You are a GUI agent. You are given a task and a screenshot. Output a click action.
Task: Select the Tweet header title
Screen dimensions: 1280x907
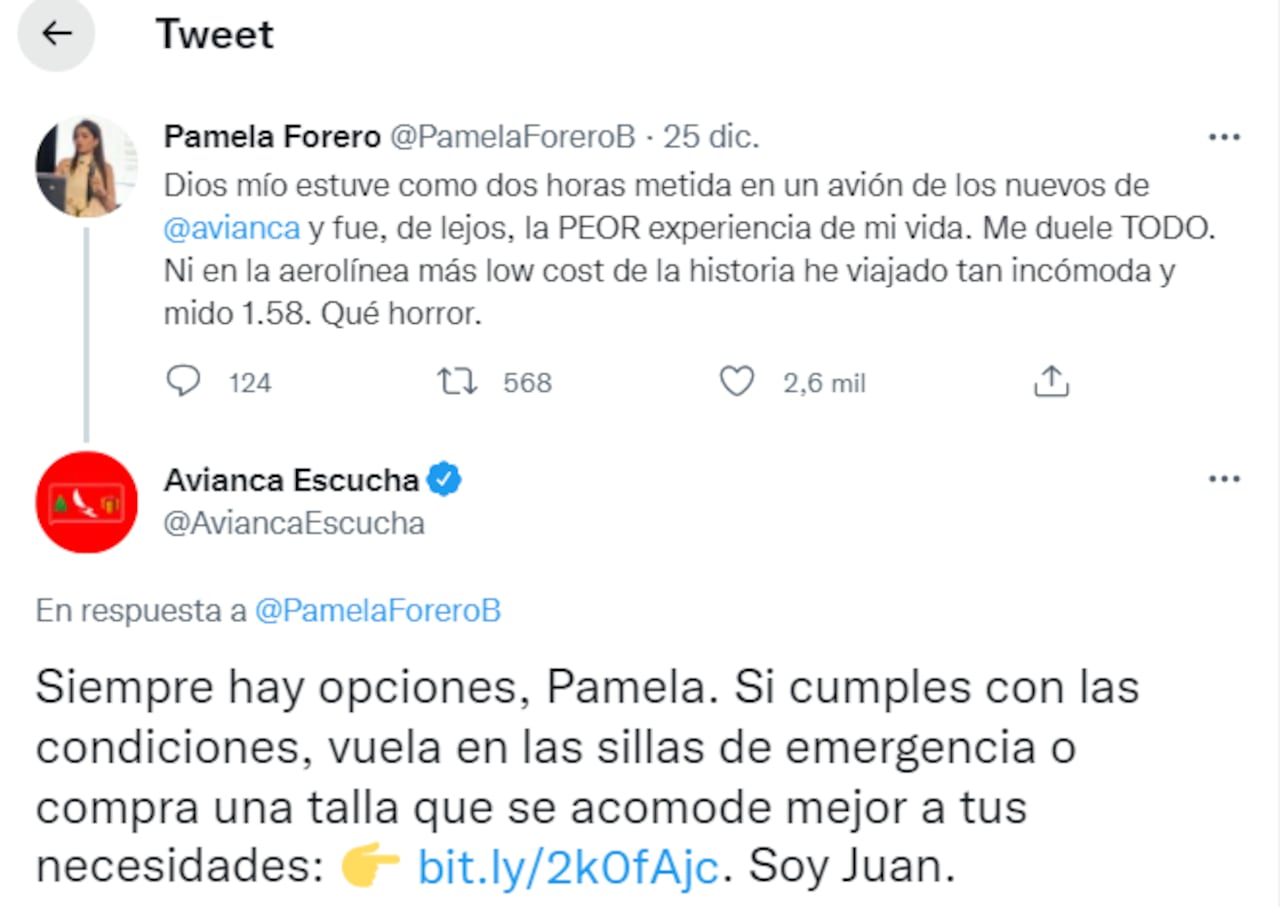tap(214, 33)
